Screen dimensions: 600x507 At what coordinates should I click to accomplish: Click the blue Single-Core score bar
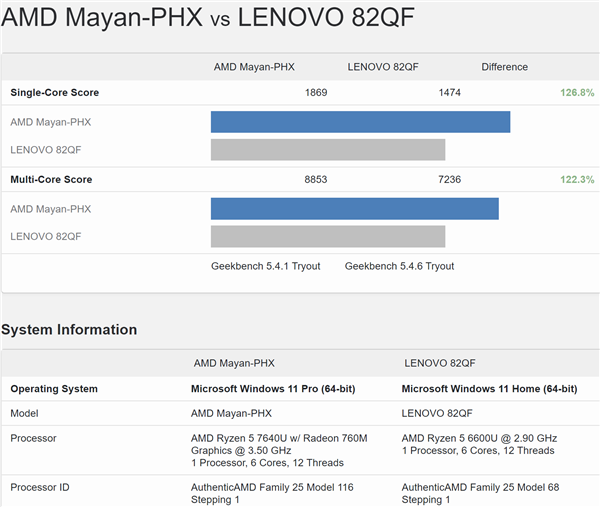pyautogui.click(x=360, y=122)
